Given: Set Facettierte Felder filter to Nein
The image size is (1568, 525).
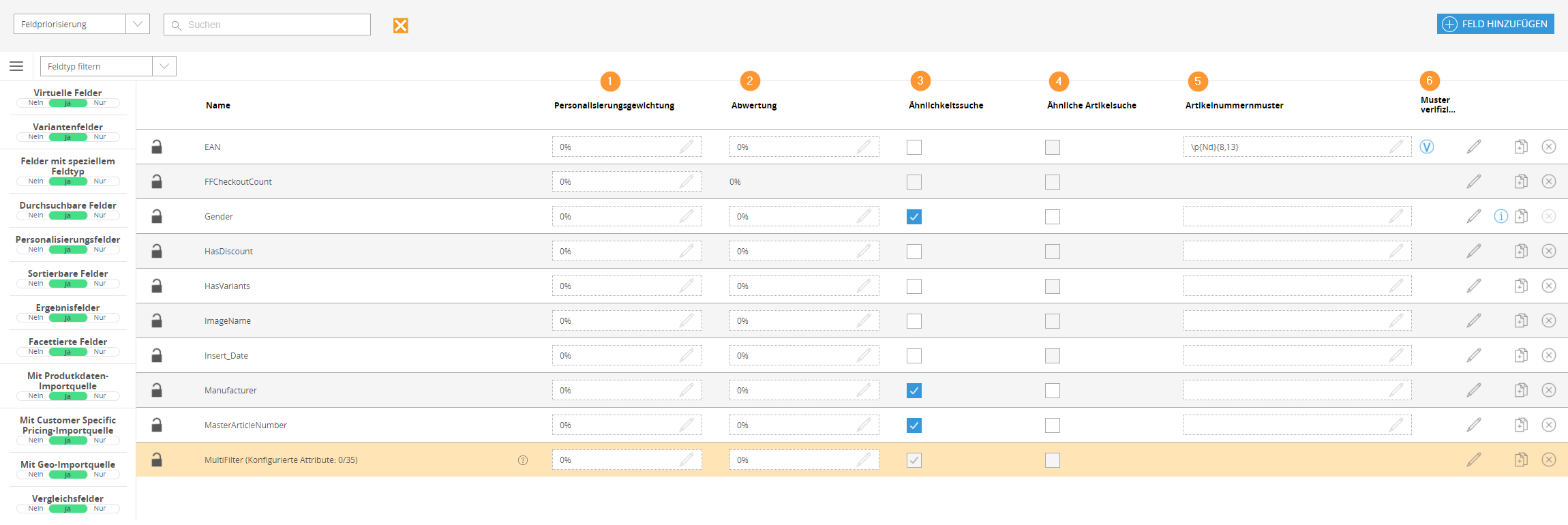Looking at the screenshot, I should [35, 352].
